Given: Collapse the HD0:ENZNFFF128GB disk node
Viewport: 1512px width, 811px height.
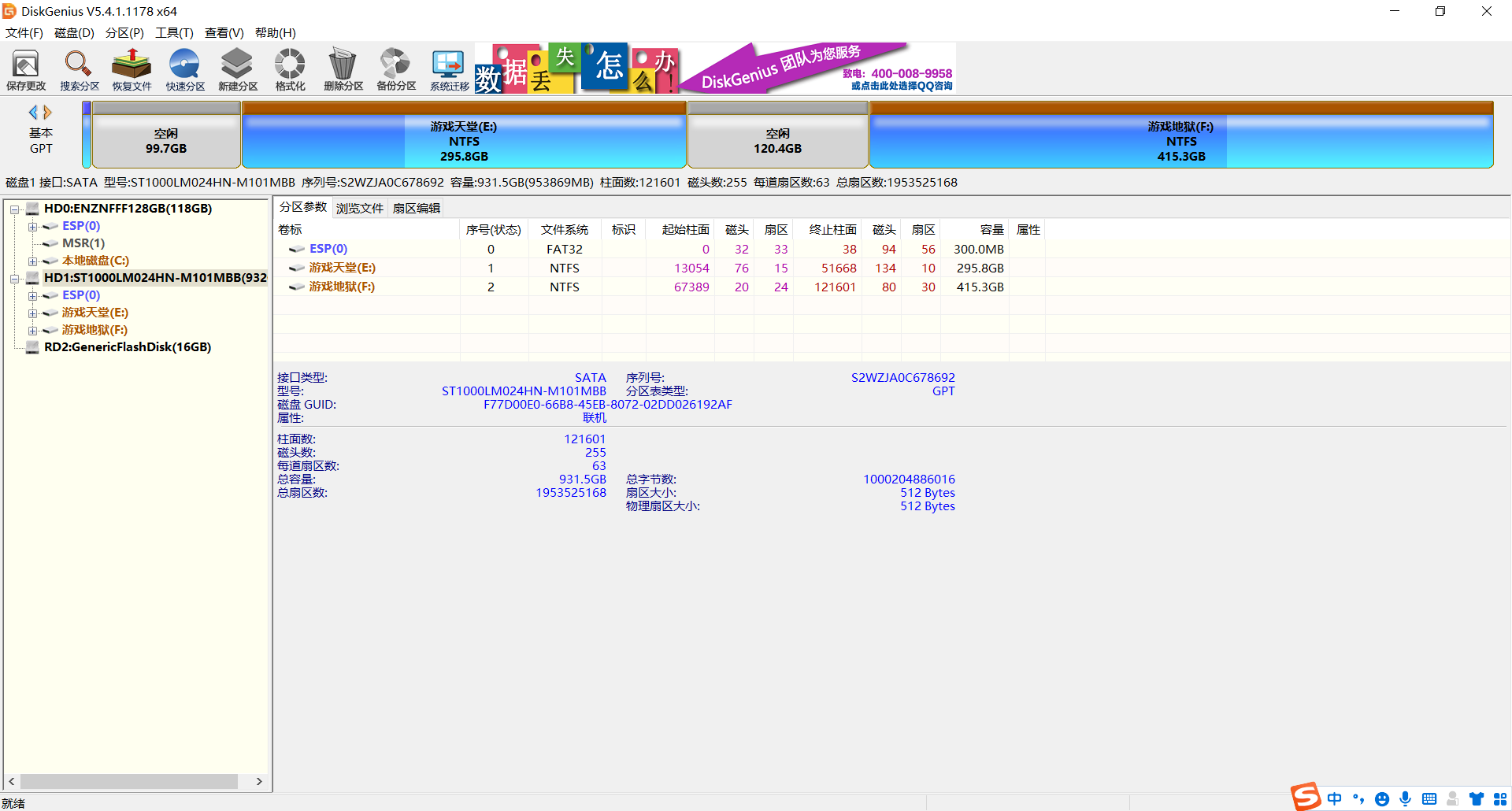Looking at the screenshot, I should 14,209.
